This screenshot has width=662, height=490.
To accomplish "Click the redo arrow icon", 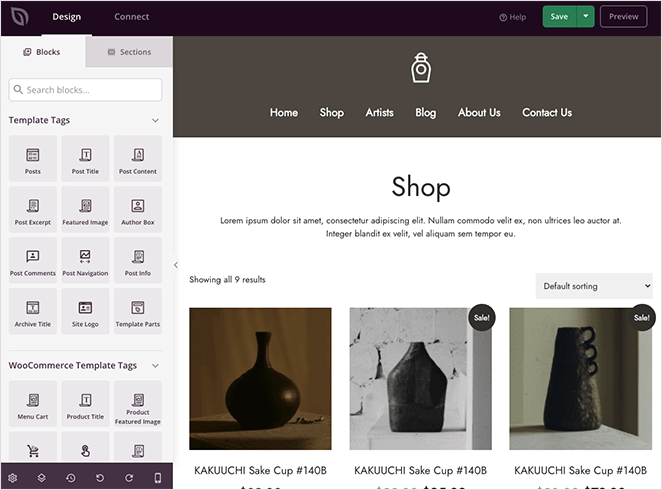I will tap(129, 478).
